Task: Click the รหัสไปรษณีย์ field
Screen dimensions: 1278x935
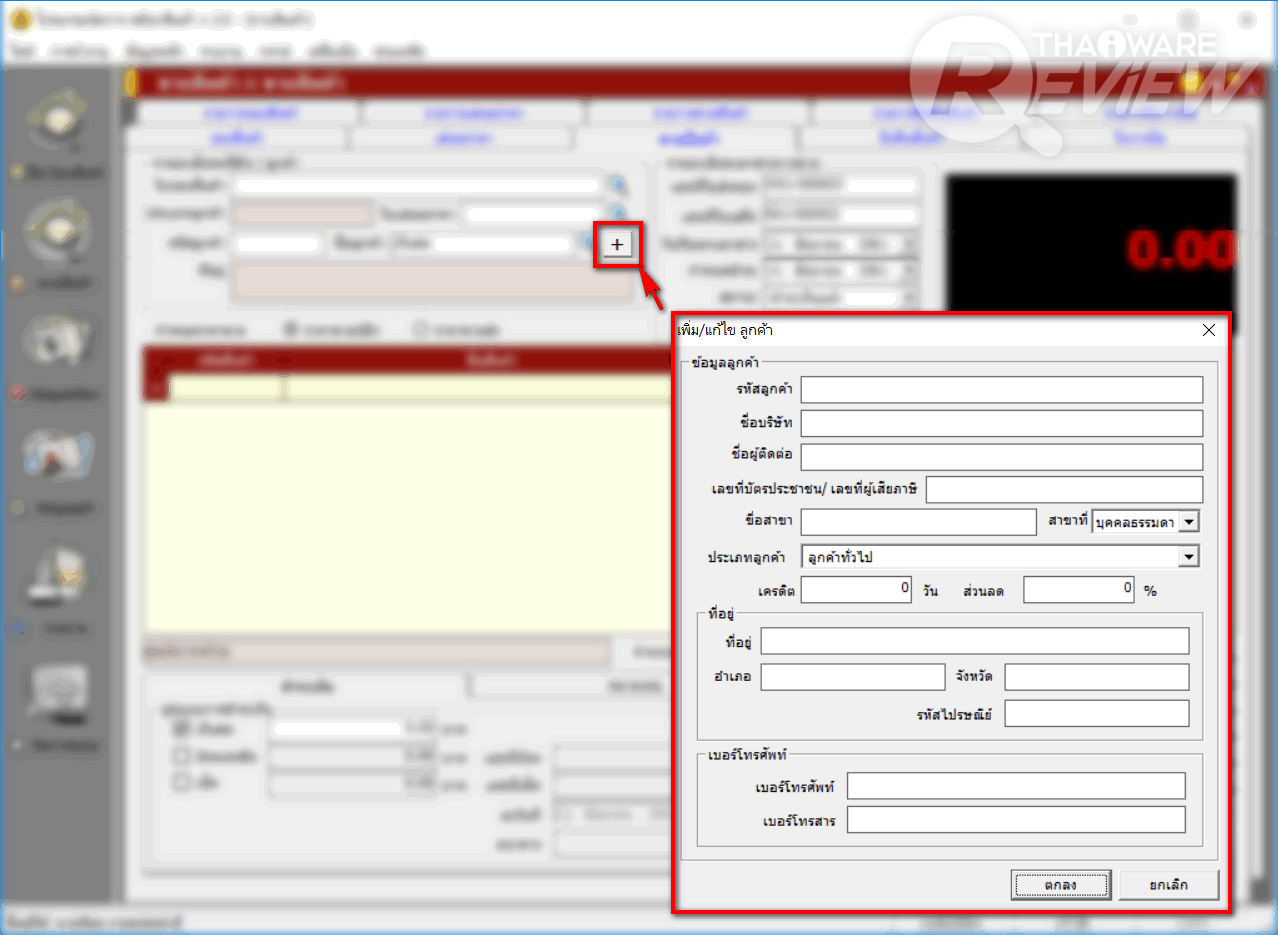Action: (x=1097, y=714)
